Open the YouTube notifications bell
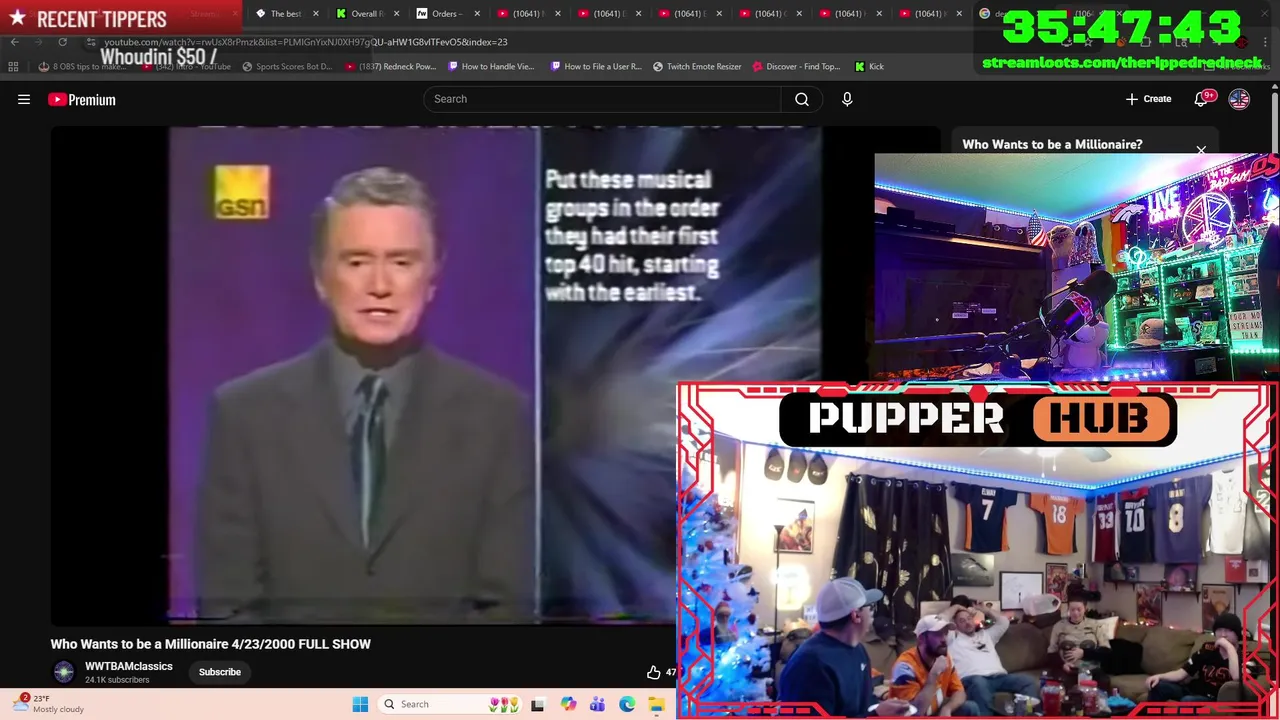Image resolution: width=1280 pixels, height=720 pixels. pos(1201,99)
